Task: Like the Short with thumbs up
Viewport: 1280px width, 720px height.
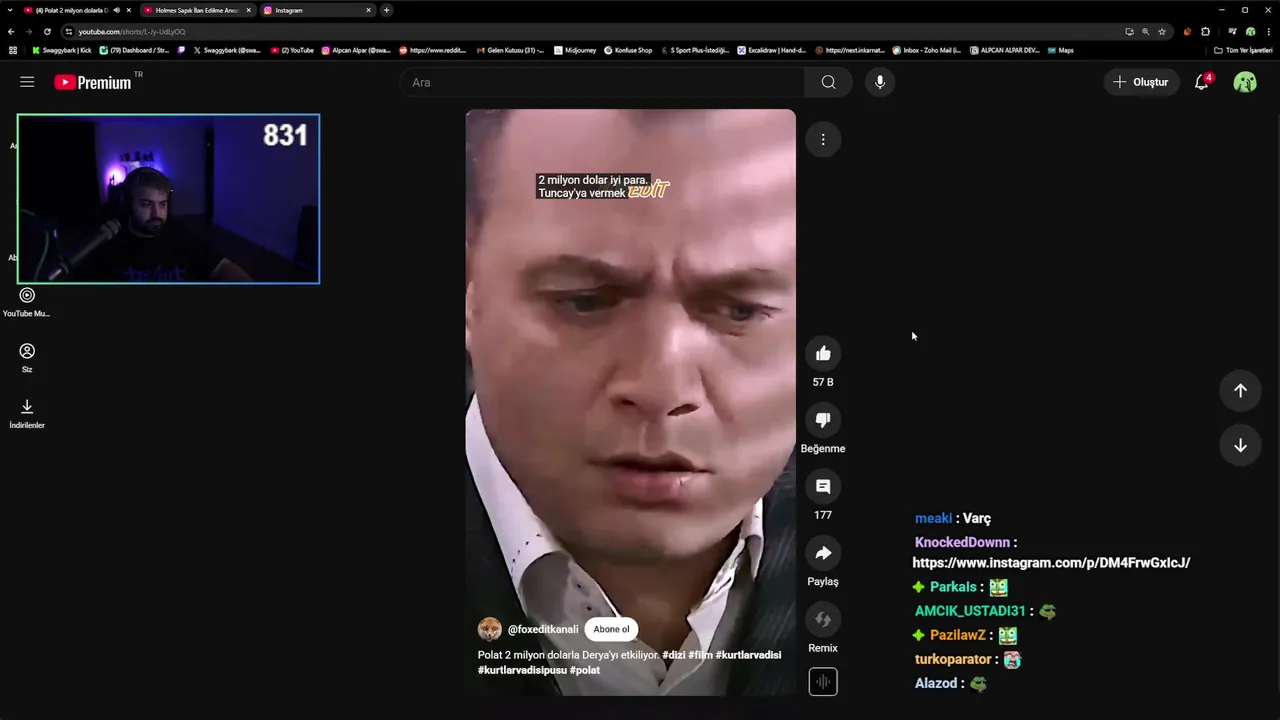Action: pos(823,353)
